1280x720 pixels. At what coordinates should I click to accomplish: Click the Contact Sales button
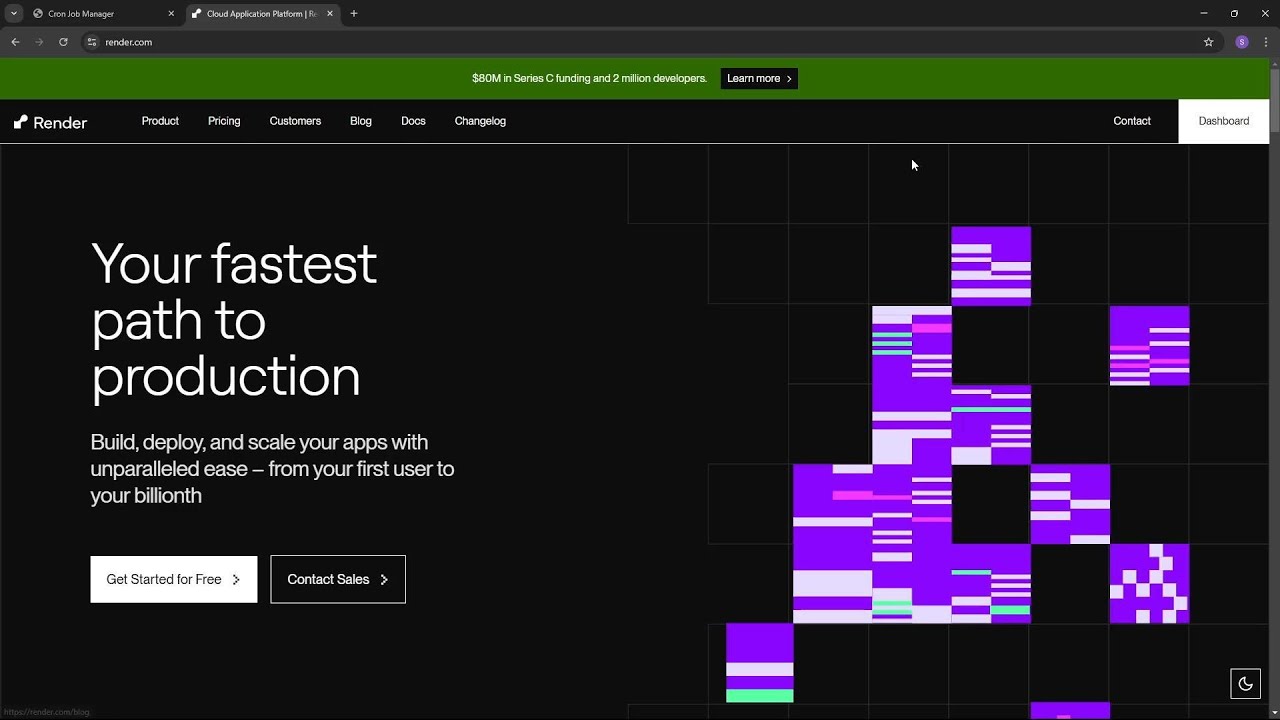click(x=338, y=579)
